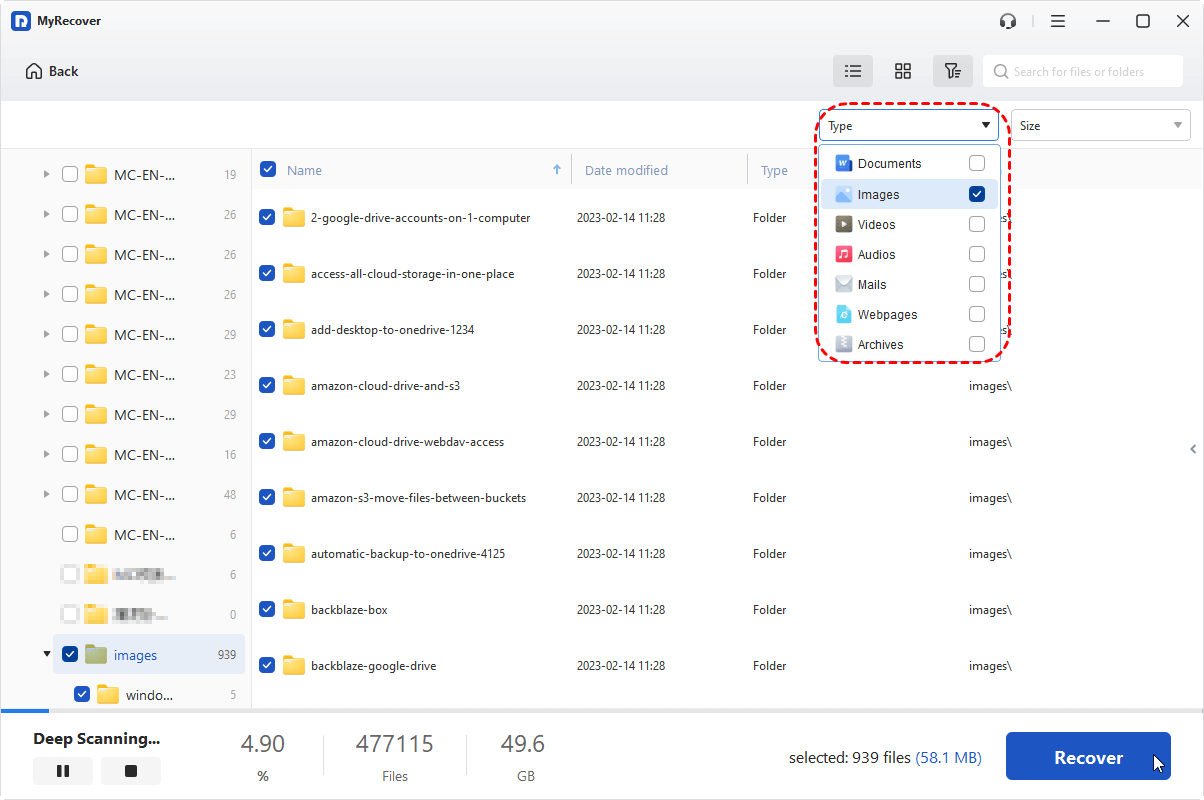Screen dimensions: 1204x800
Task: Expand the MC-EN folder with 16 items
Action: pyautogui.click(x=46, y=454)
